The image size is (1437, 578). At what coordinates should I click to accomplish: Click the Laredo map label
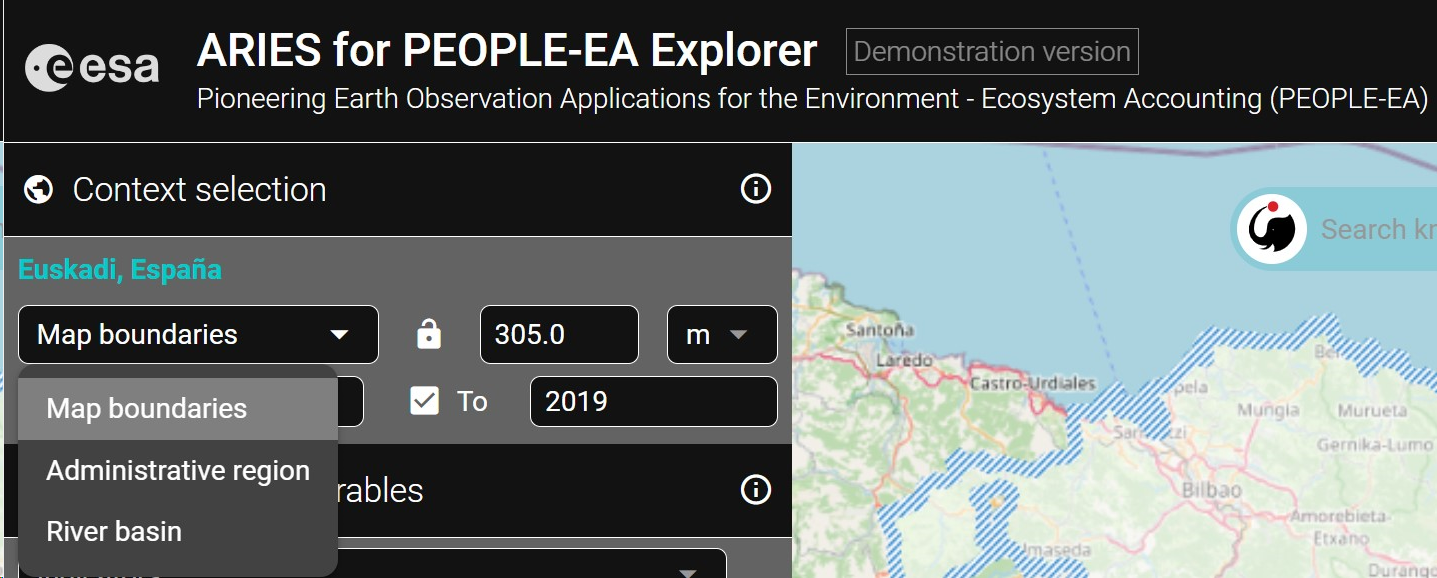[x=904, y=360]
